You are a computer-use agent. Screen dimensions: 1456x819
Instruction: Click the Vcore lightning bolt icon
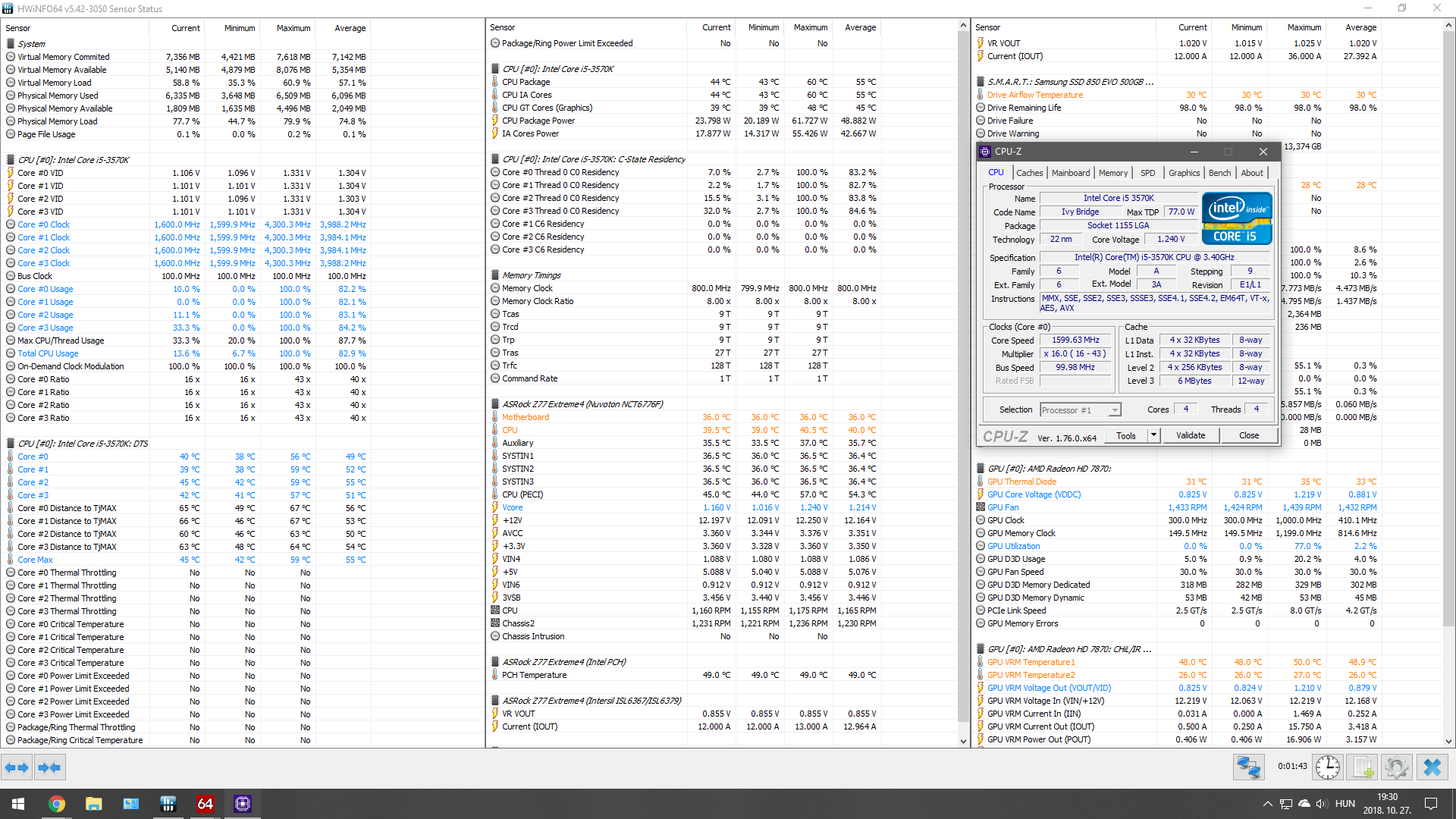495,507
